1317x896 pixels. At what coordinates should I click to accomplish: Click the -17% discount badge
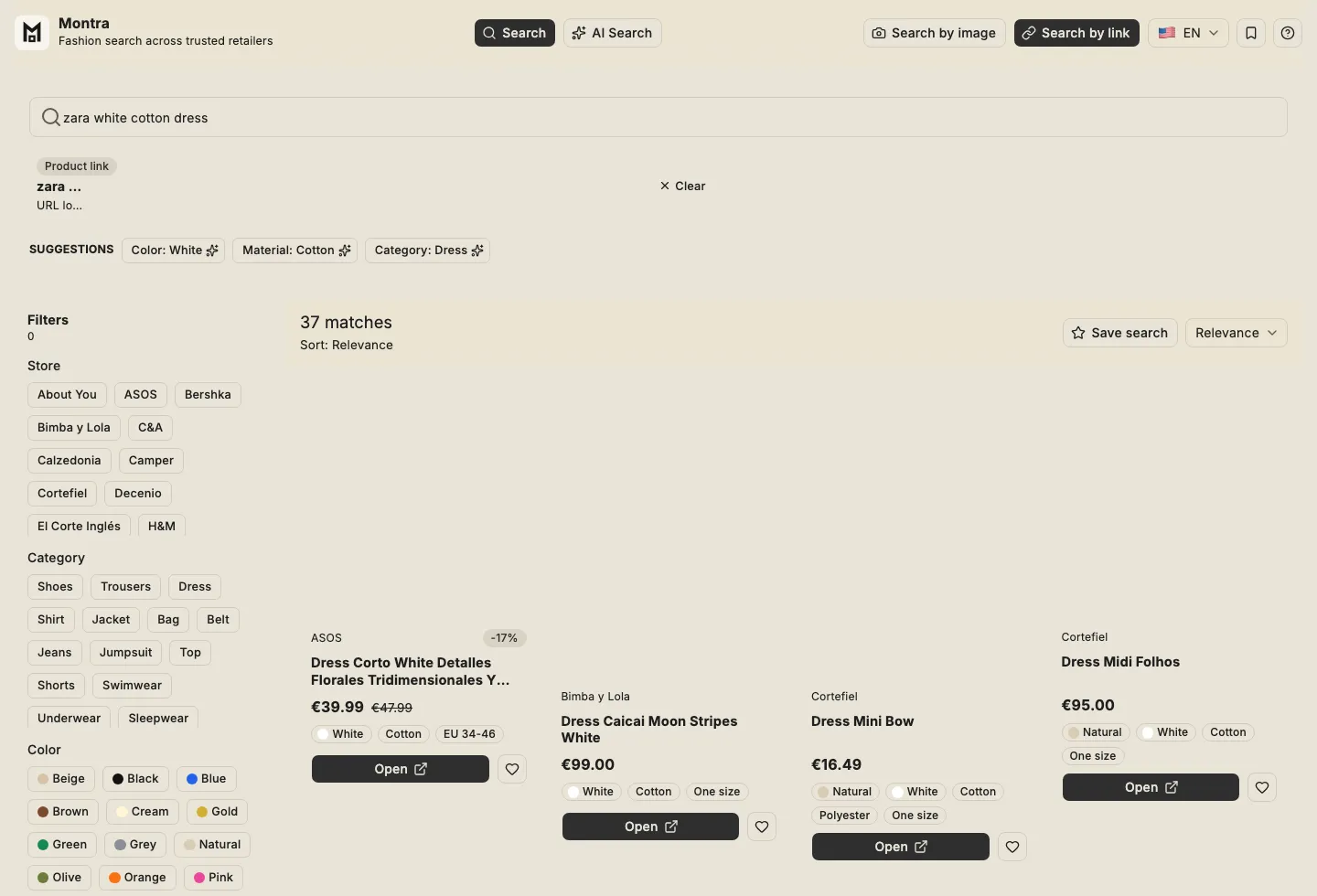tap(505, 638)
